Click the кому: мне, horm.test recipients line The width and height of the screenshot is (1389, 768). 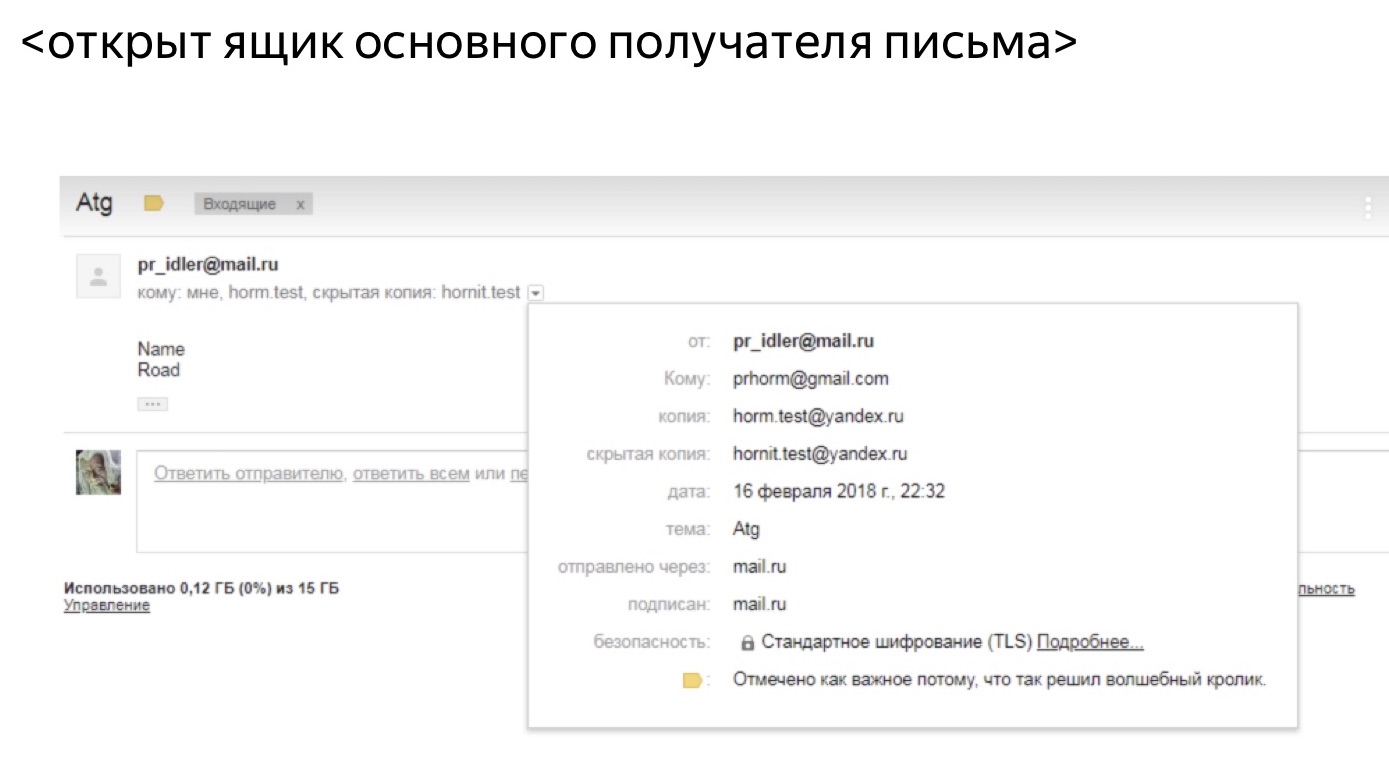tap(329, 293)
